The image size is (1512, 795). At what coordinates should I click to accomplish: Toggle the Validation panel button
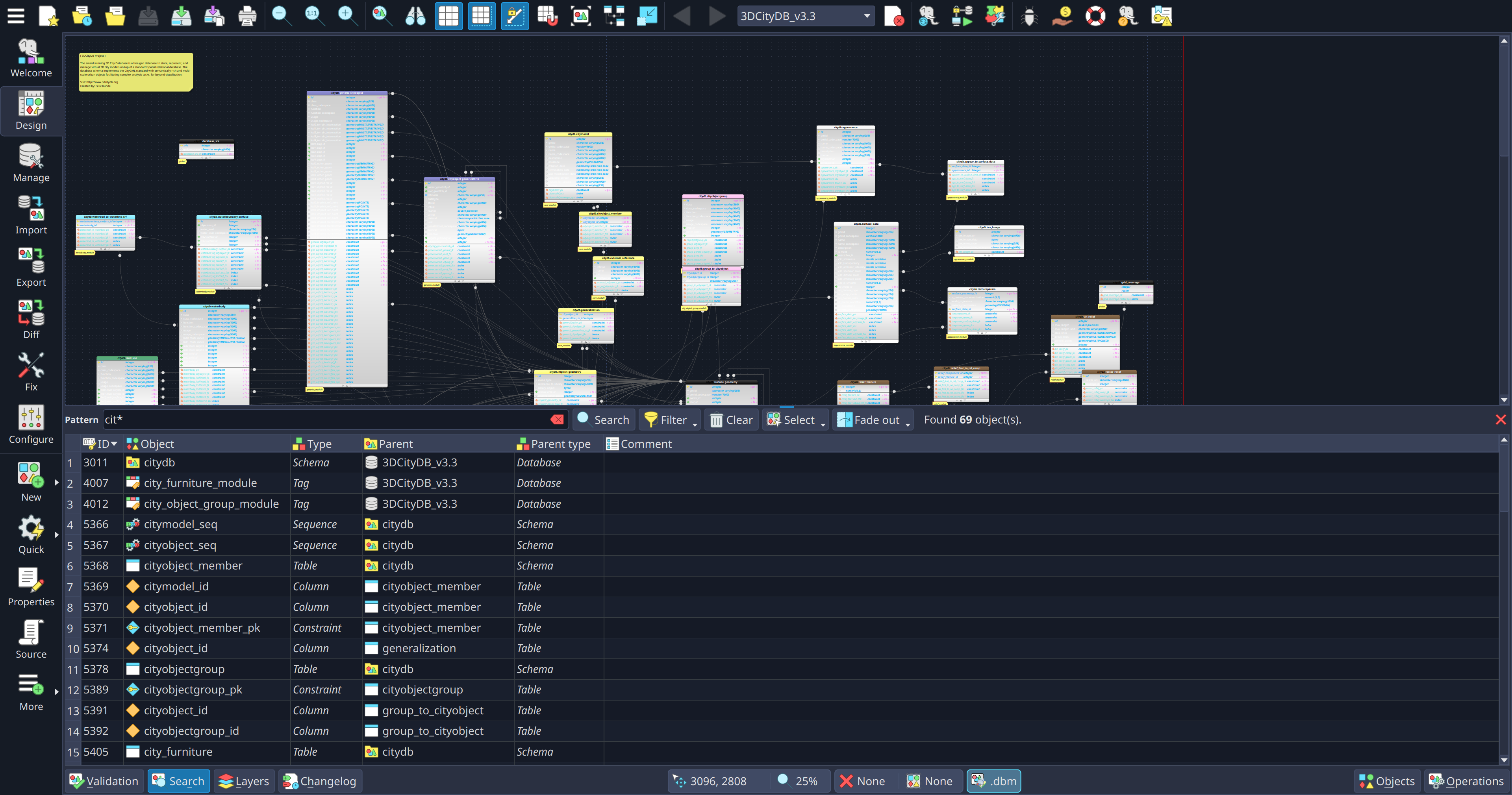pyautogui.click(x=104, y=781)
